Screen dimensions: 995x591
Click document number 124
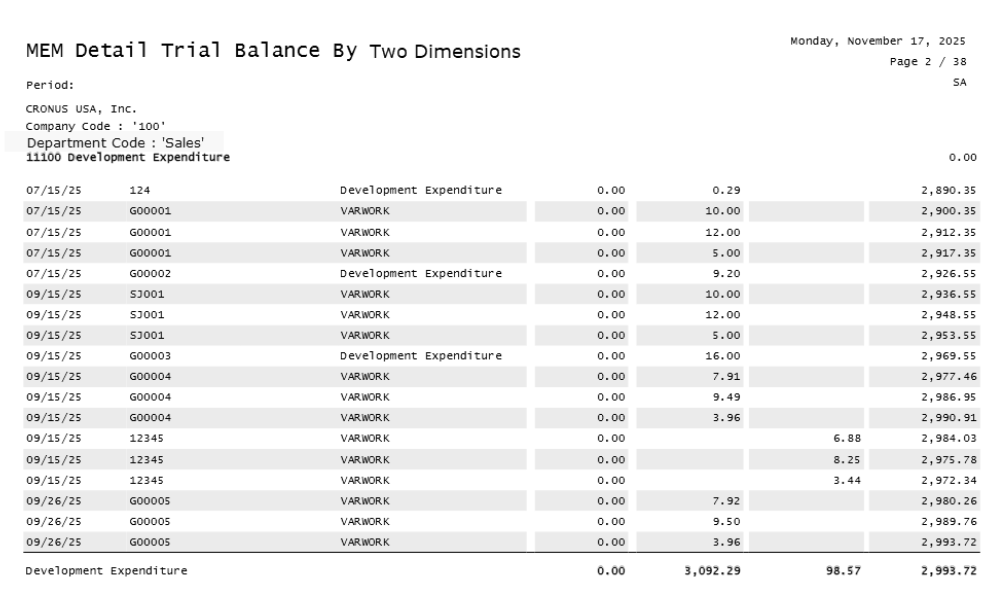[x=140, y=190]
